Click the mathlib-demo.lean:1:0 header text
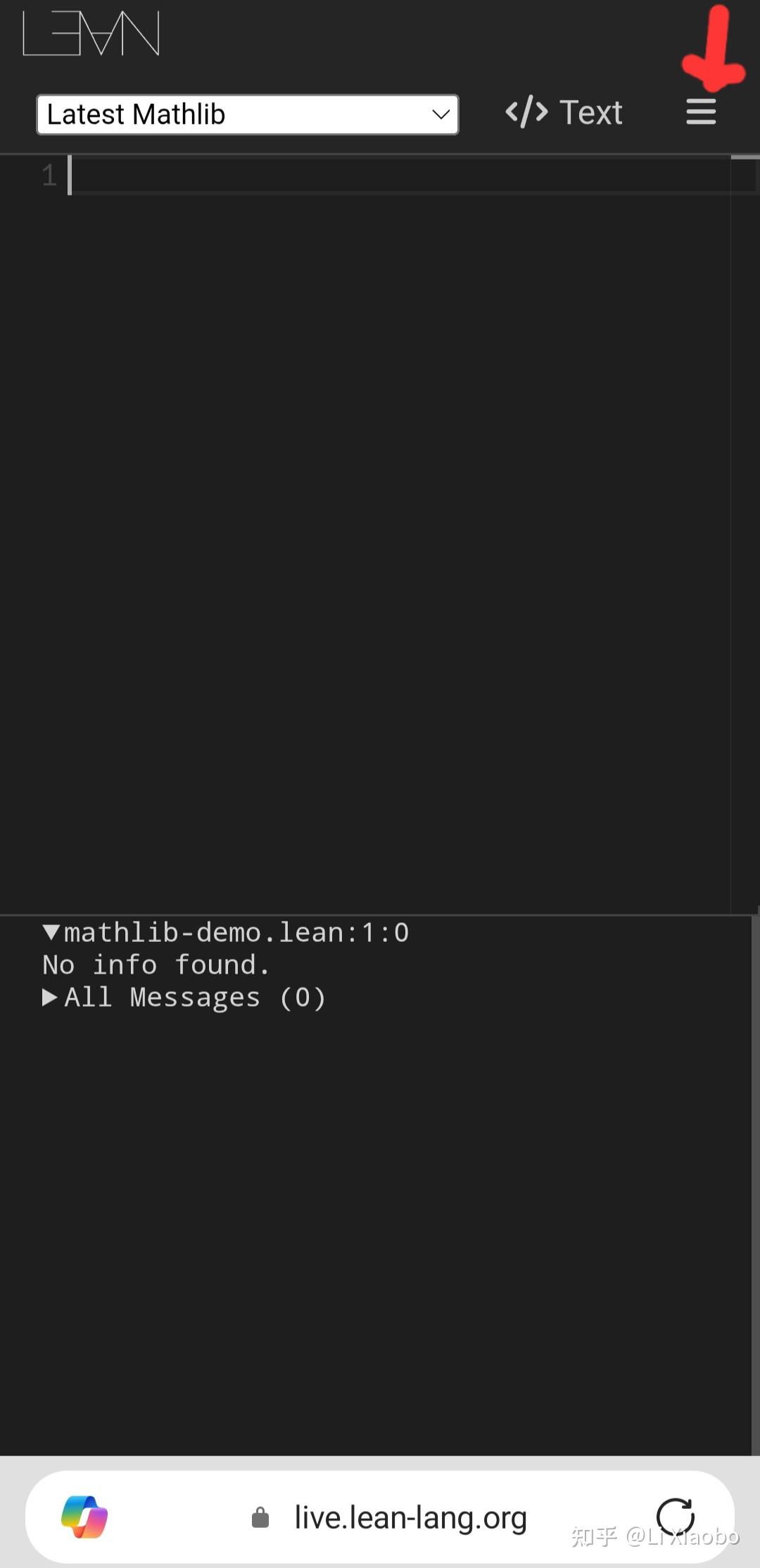This screenshot has width=760, height=1568. tap(236, 933)
